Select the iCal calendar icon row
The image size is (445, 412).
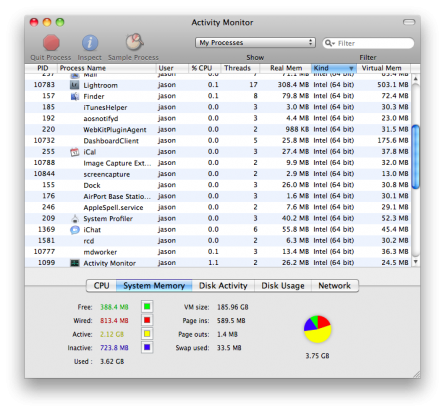click(75, 152)
